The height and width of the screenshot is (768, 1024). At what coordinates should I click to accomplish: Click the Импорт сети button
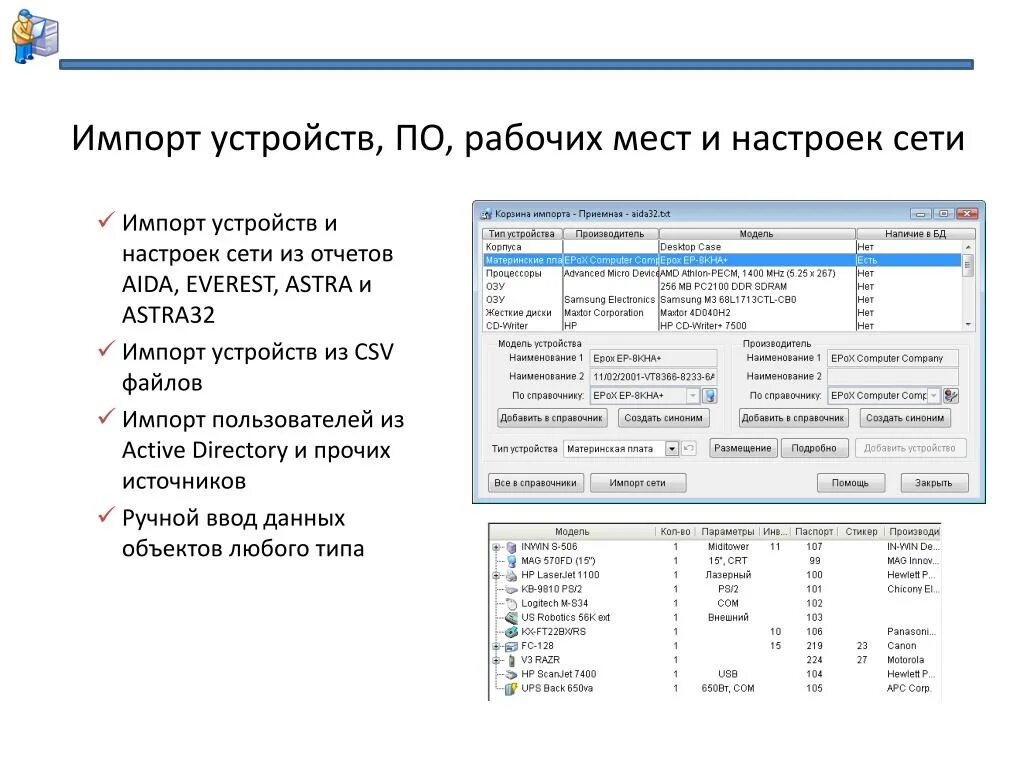tap(637, 483)
